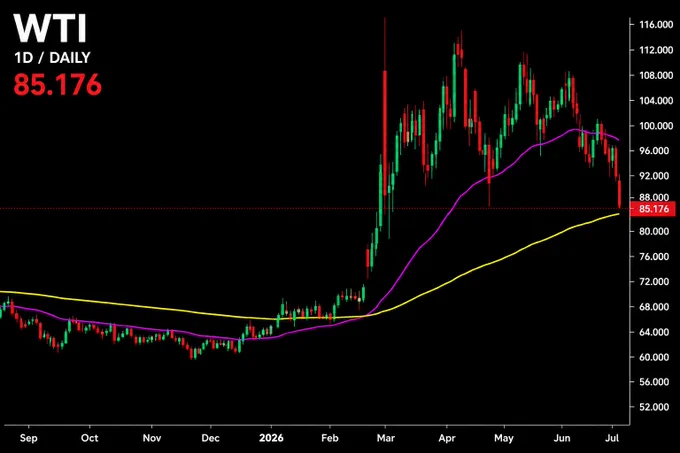The width and height of the screenshot is (680, 453).
Task: Click the Mar label on time axis
Action: tap(386, 438)
